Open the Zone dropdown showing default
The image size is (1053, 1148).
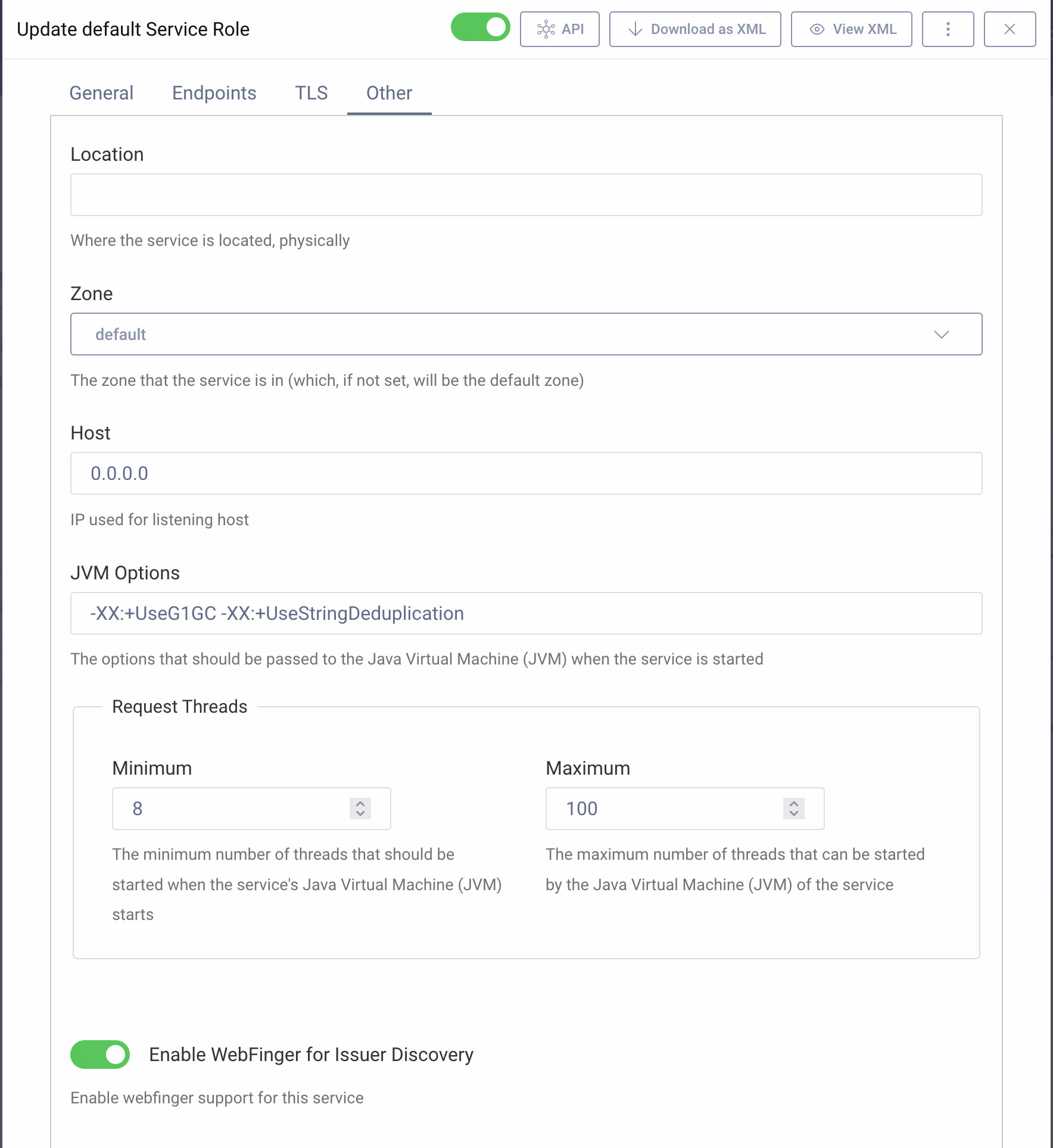(x=526, y=334)
